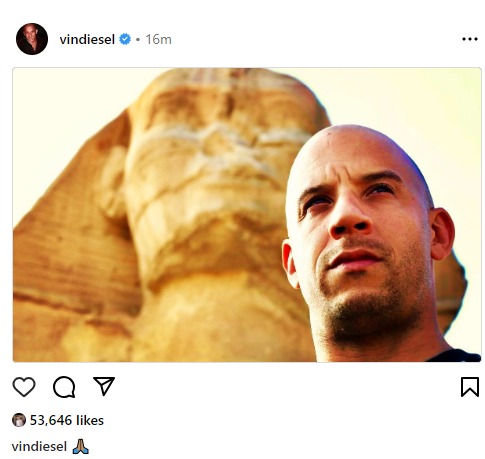Click the dot separator before the timestamp
The width and height of the screenshot is (485, 459).
point(138,40)
